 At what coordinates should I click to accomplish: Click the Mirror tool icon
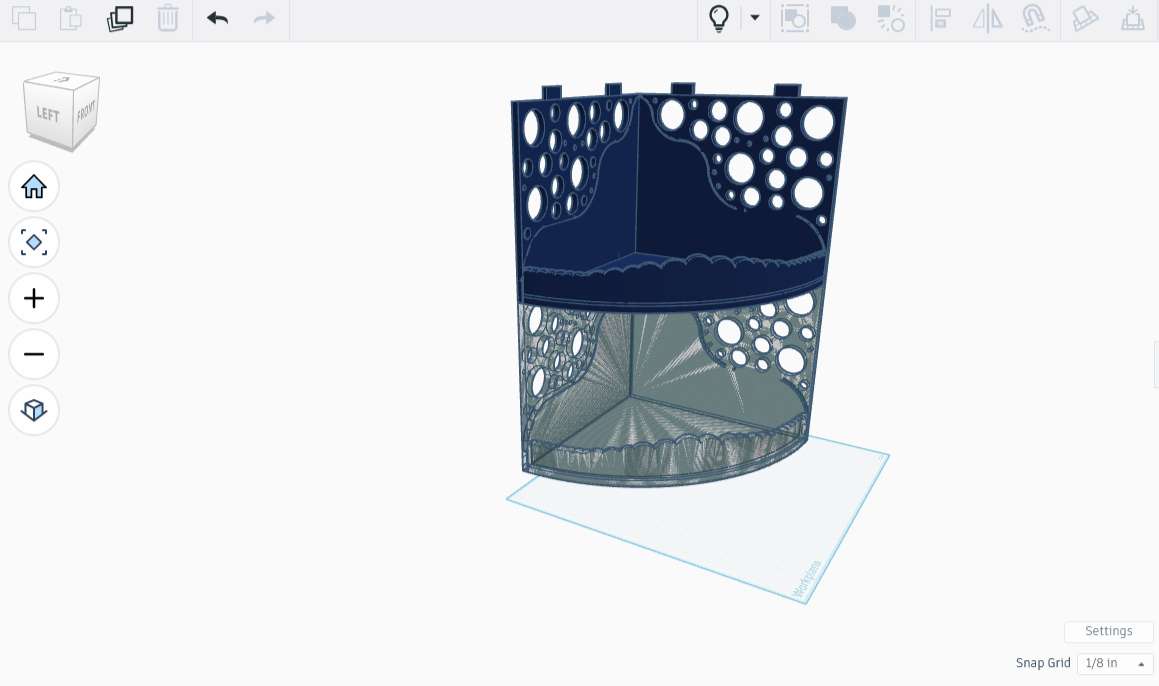click(988, 18)
